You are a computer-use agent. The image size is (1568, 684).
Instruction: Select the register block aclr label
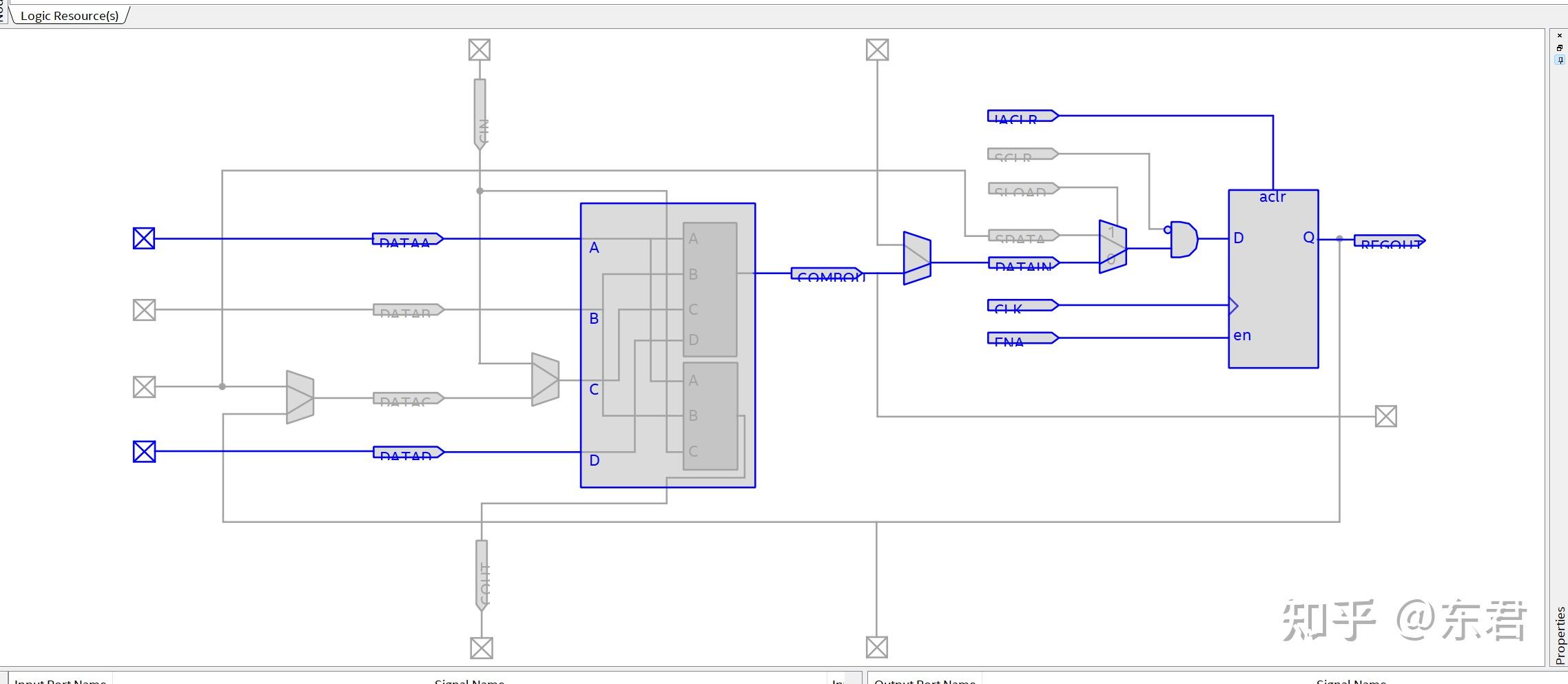click(x=1272, y=197)
